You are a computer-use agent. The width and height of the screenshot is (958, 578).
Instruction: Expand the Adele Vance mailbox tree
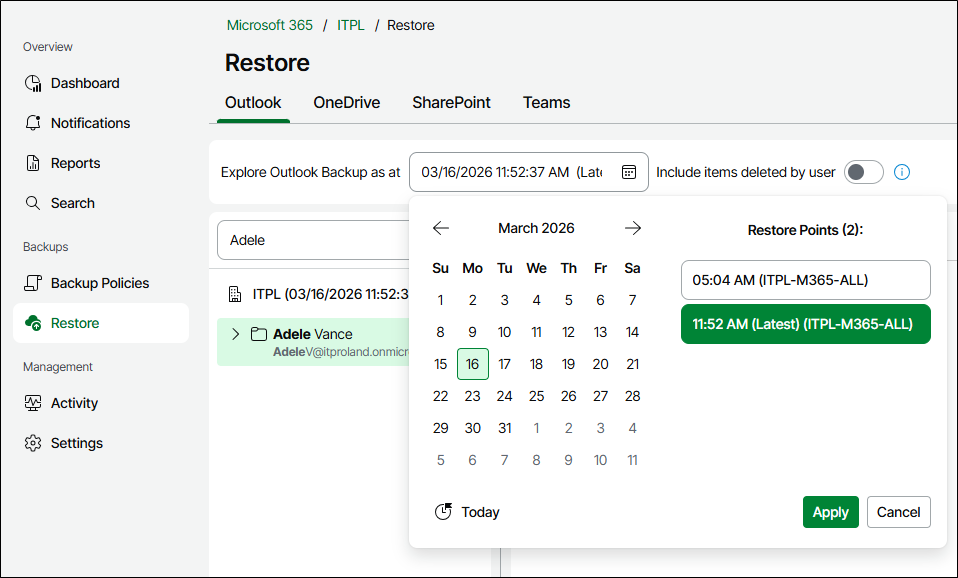pyautogui.click(x=236, y=334)
